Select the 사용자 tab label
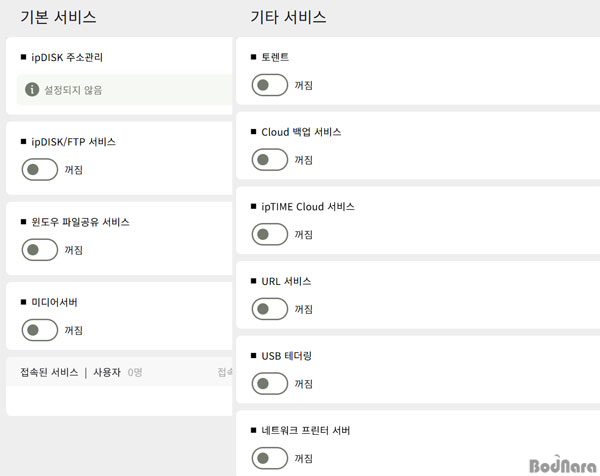This screenshot has width=600, height=476. coord(107,372)
